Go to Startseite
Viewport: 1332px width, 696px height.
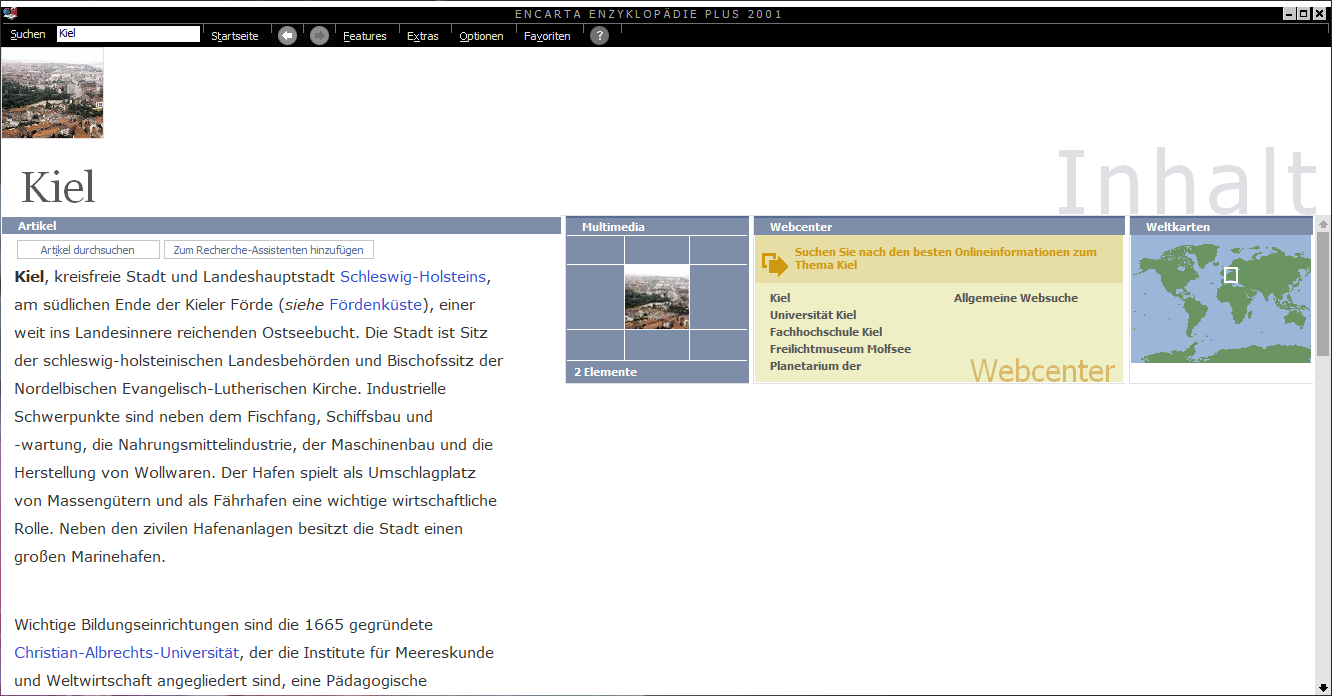coord(234,36)
